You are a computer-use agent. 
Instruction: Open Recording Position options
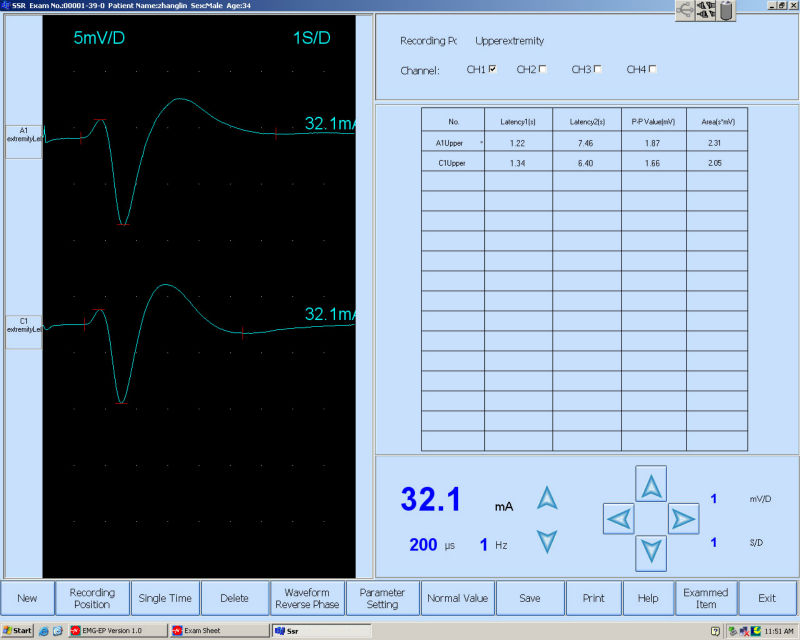point(92,598)
